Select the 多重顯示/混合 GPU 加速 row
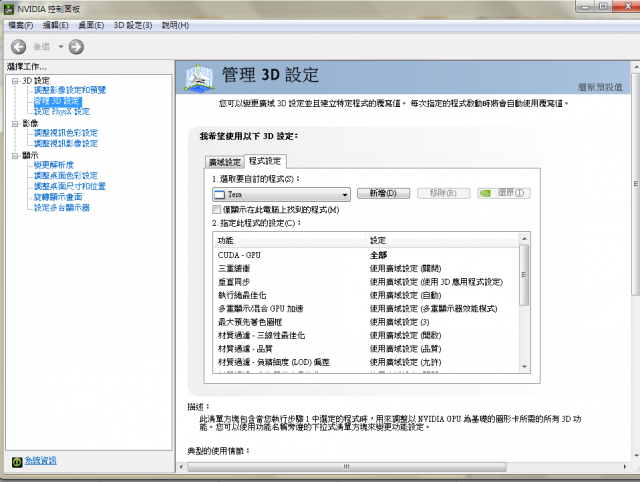This screenshot has height=482, width=640. click(x=366, y=309)
